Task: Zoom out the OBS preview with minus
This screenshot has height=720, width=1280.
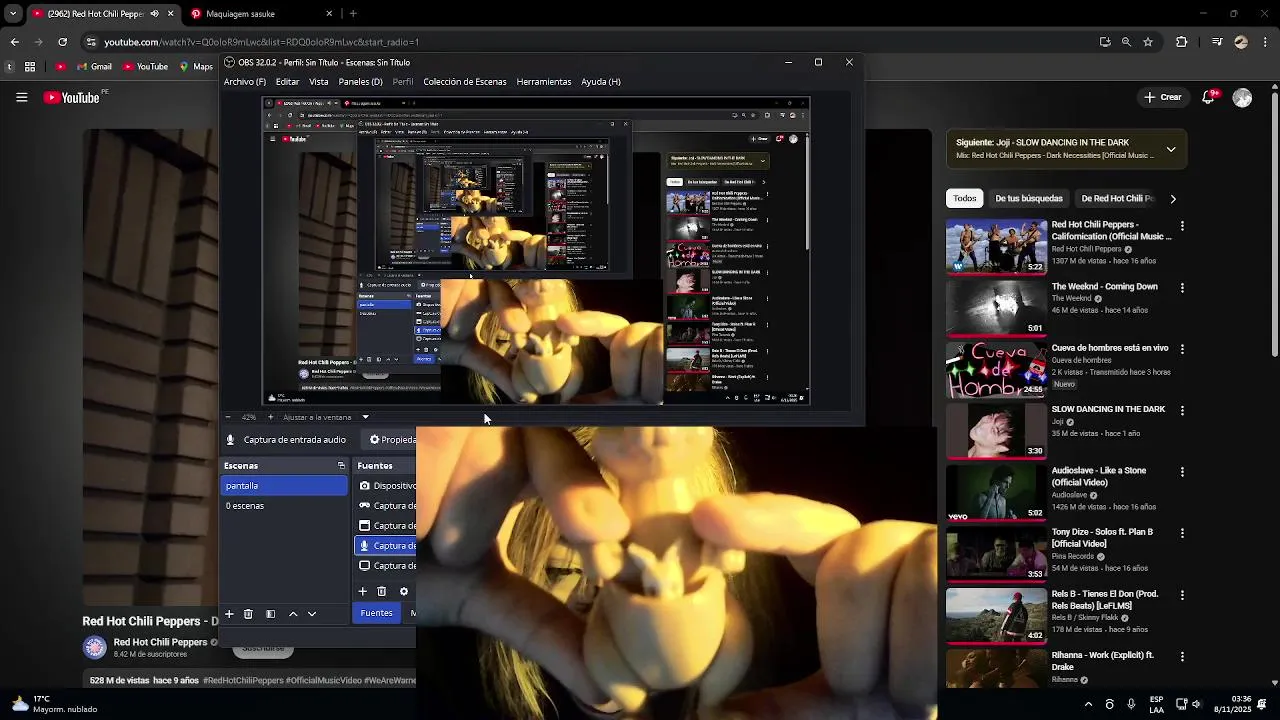Action: 228,417
